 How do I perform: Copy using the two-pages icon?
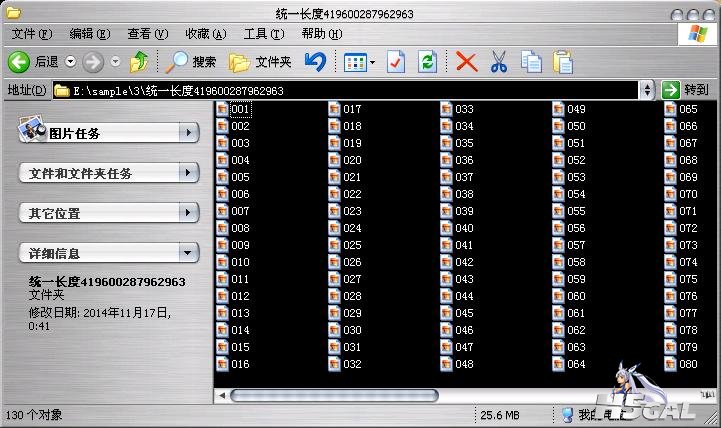[531, 62]
